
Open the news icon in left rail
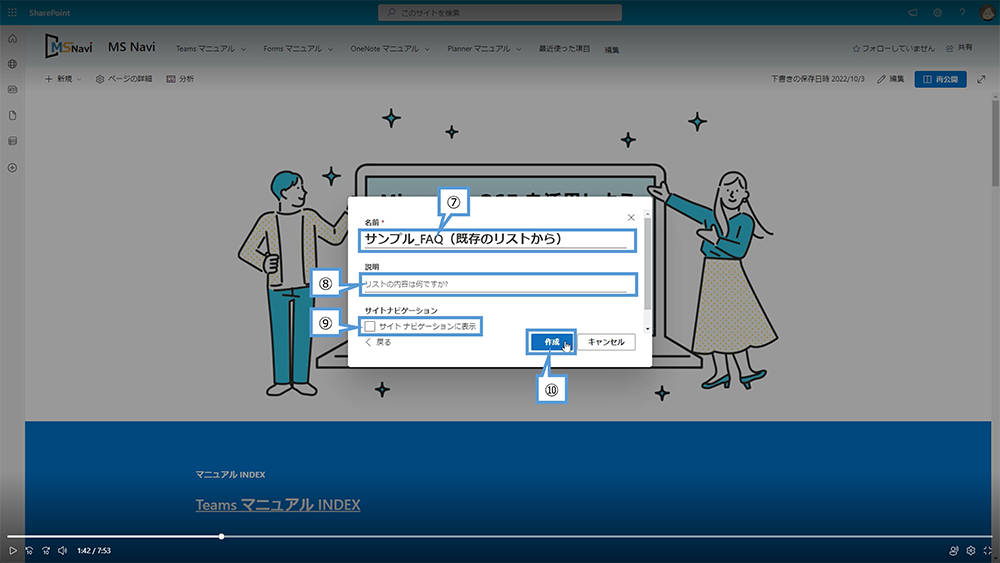12,90
